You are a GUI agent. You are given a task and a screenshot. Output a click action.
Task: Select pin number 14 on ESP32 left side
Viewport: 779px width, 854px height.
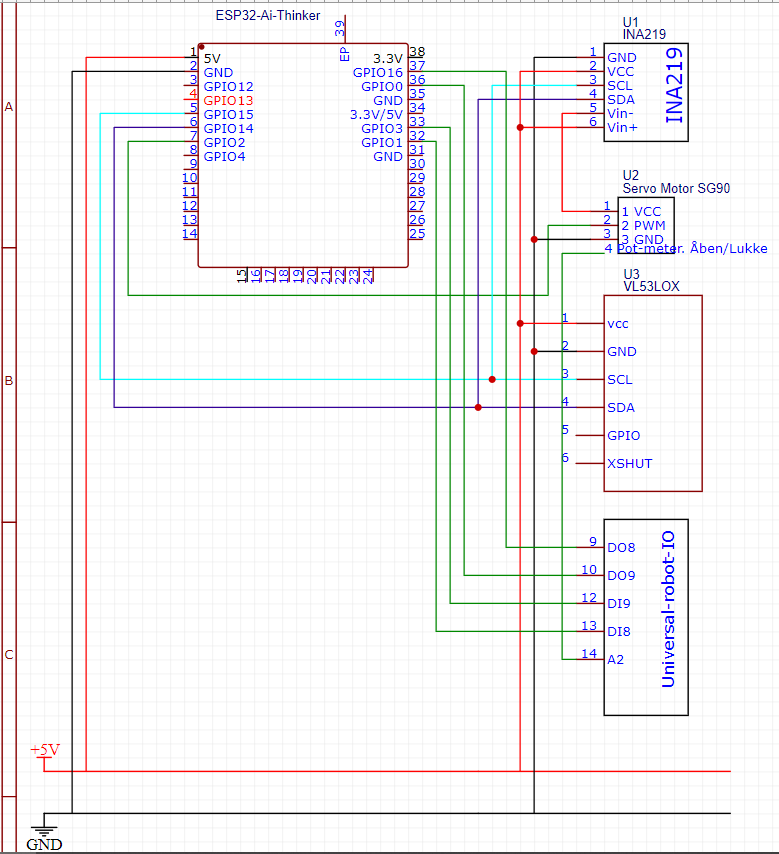point(190,234)
